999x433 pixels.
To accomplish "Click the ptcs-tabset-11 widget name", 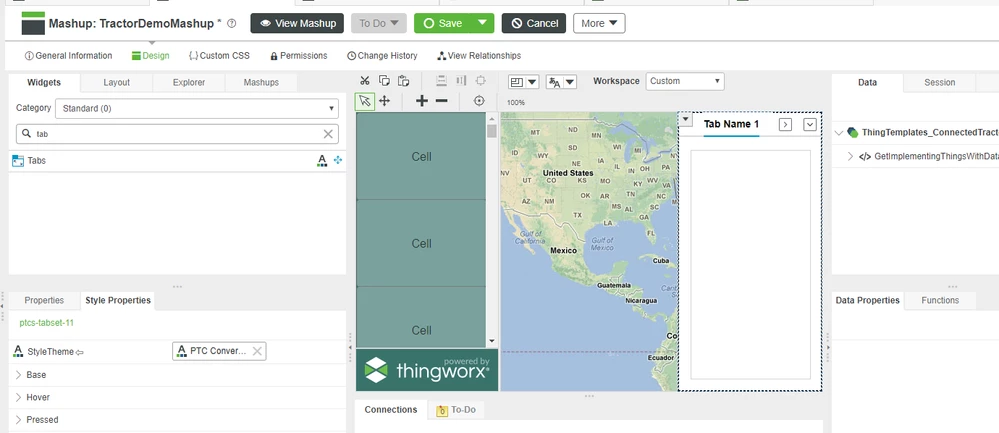I will pyautogui.click(x=47, y=323).
